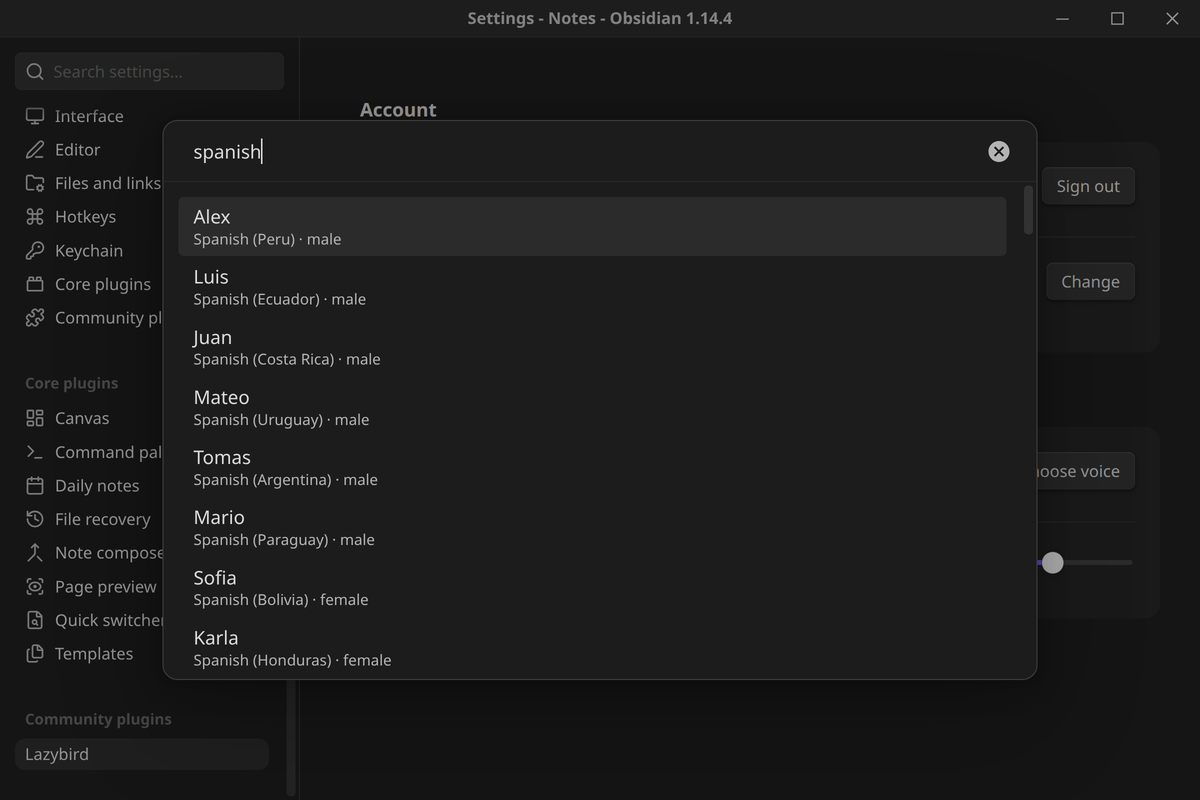Open Editor settings
The height and width of the screenshot is (800, 1200).
[78, 150]
